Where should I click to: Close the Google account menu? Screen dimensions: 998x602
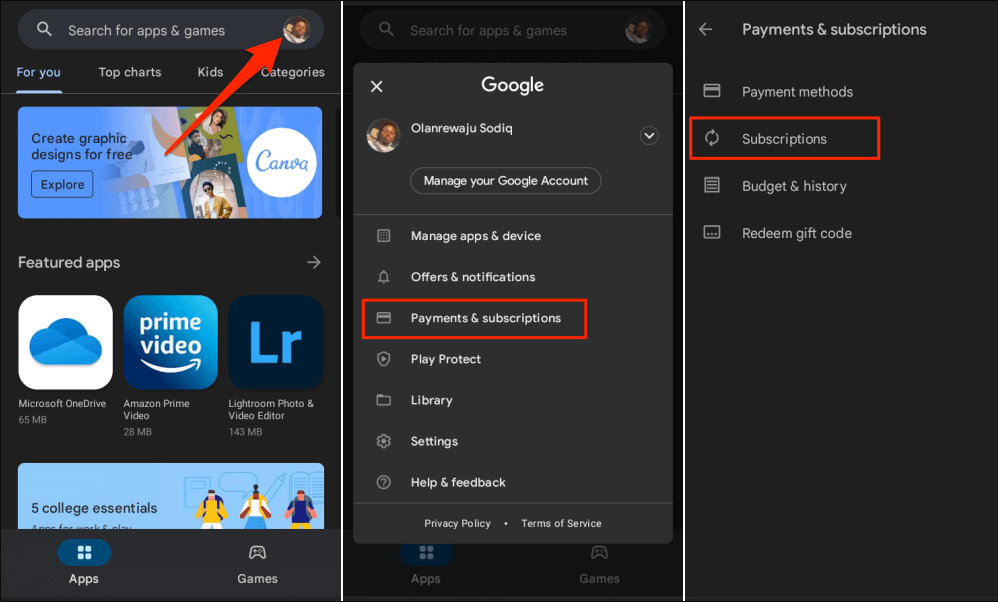(x=377, y=87)
